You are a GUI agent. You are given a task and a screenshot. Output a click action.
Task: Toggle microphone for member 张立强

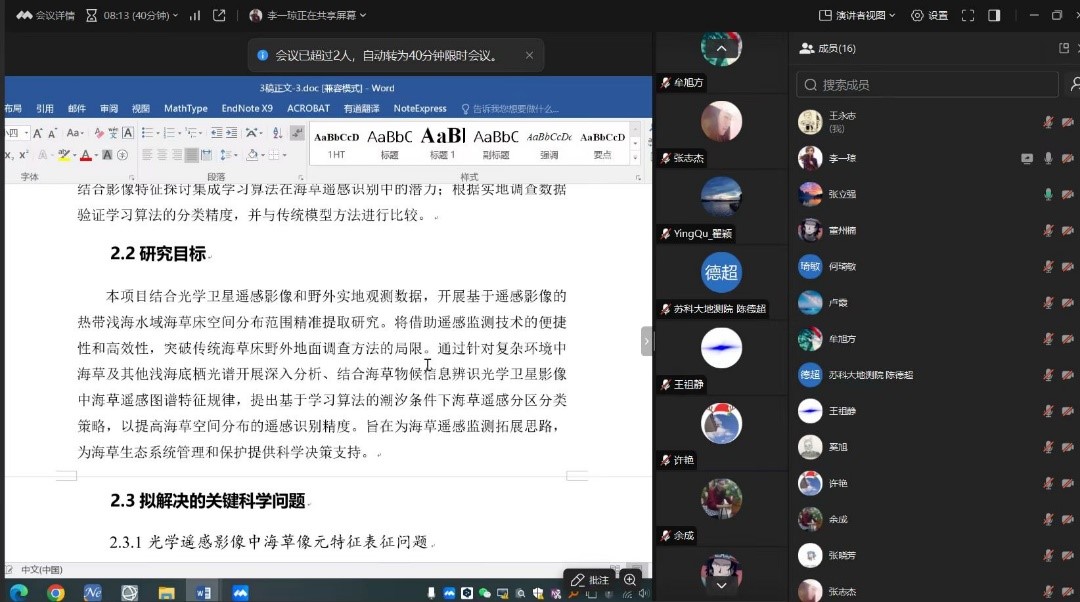1048,194
